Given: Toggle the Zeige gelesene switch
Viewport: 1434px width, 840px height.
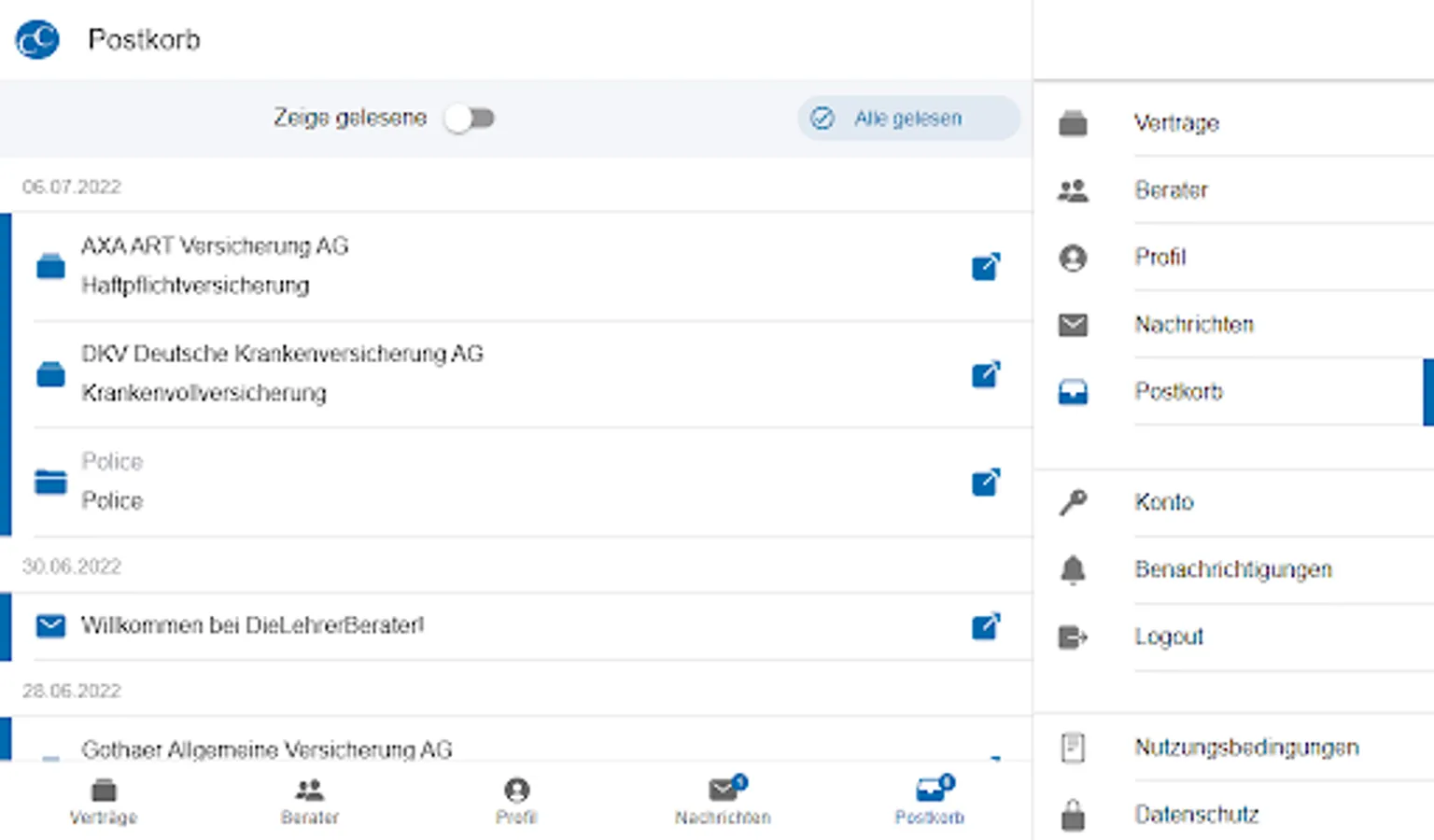Looking at the screenshot, I should tap(470, 119).
